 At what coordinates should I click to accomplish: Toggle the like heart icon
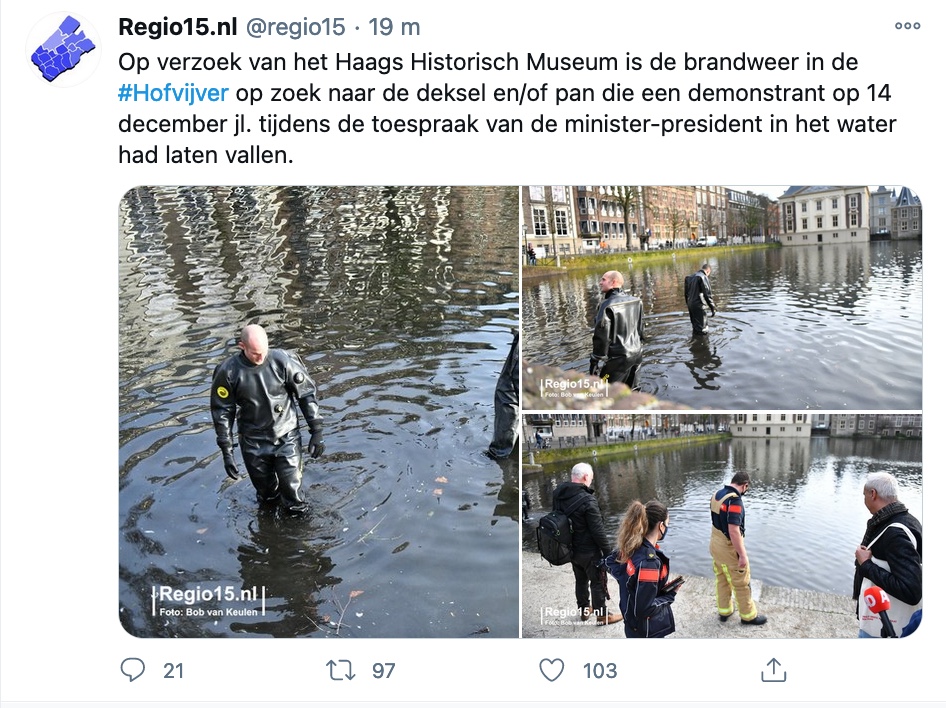(552, 670)
